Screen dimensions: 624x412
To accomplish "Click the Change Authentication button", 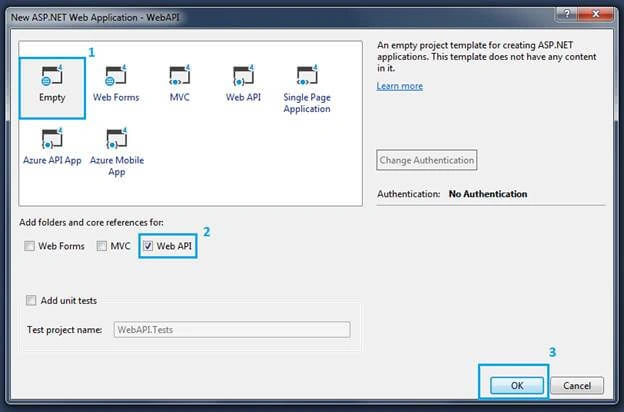I will (x=427, y=160).
